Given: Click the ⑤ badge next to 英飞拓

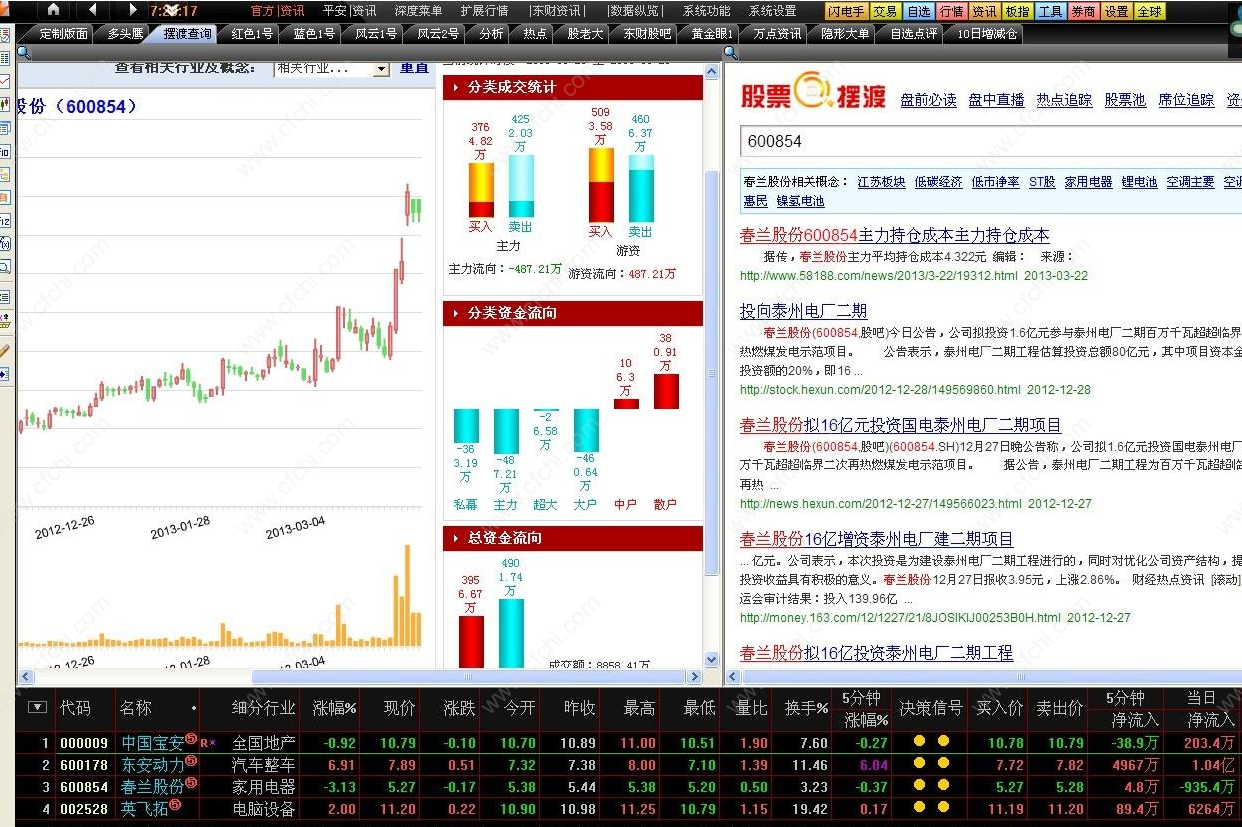Looking at the screenshot, I should click(x=175, y=806).
